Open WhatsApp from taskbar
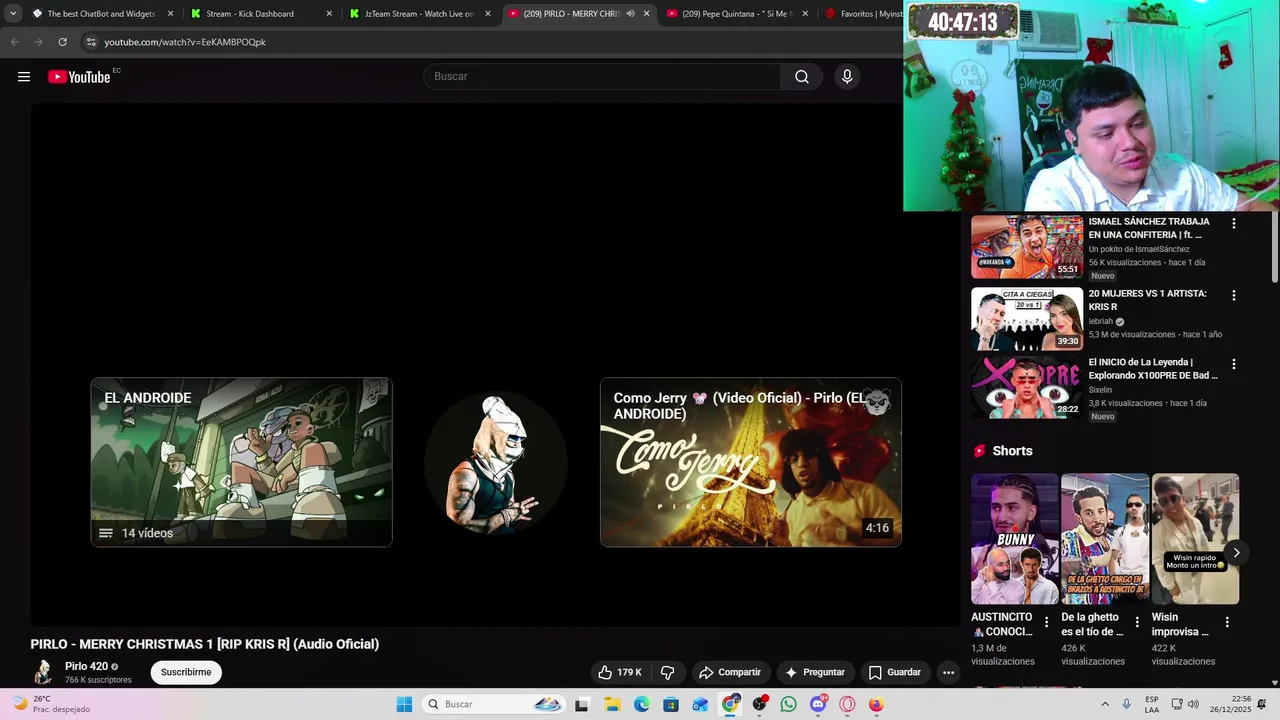The width and height of the screenshot is (1280, 720). [789, 704]
